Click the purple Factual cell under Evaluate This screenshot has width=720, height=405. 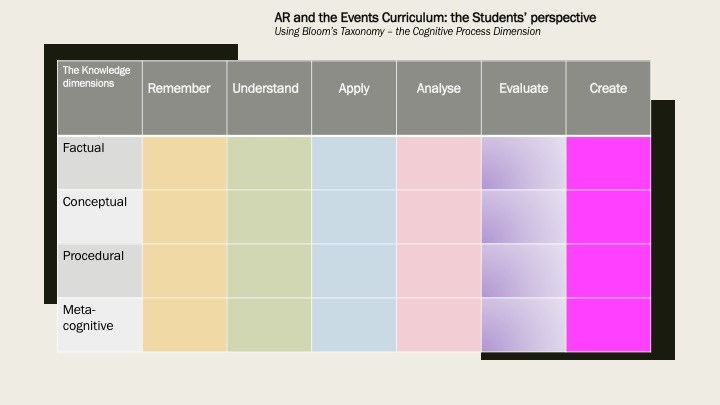point(524,162)
